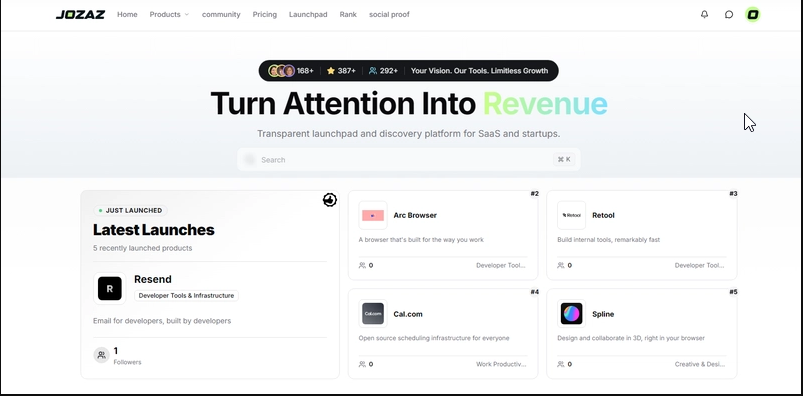Click the #2 rank badge
The width and height of the screenshot is (803, 396).
(x=535, y=194)
